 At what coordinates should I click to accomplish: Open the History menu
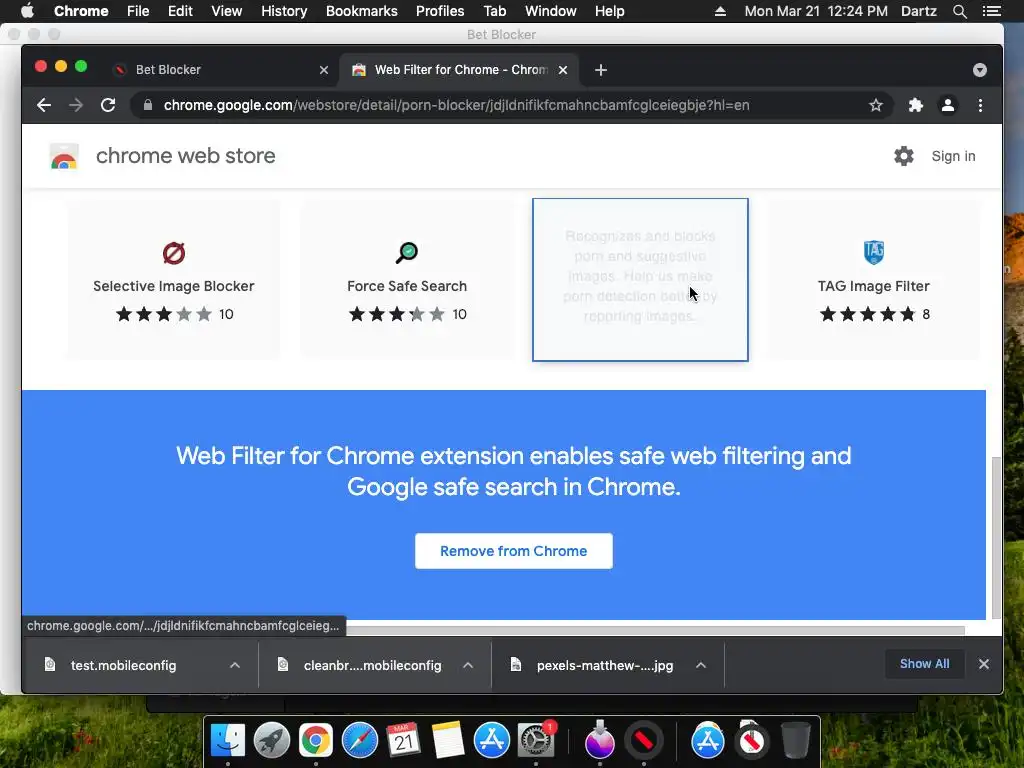(x=284, y=11)
